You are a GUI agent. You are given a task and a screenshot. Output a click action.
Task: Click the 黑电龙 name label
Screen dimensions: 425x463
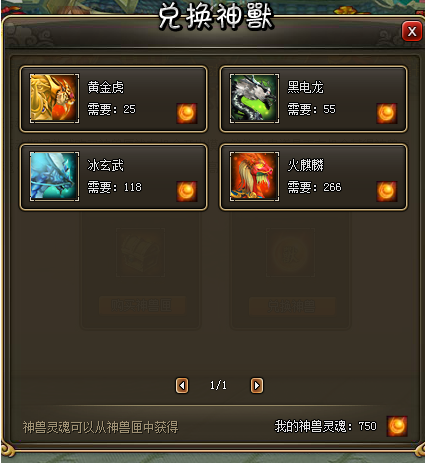[x=305, y=87]
